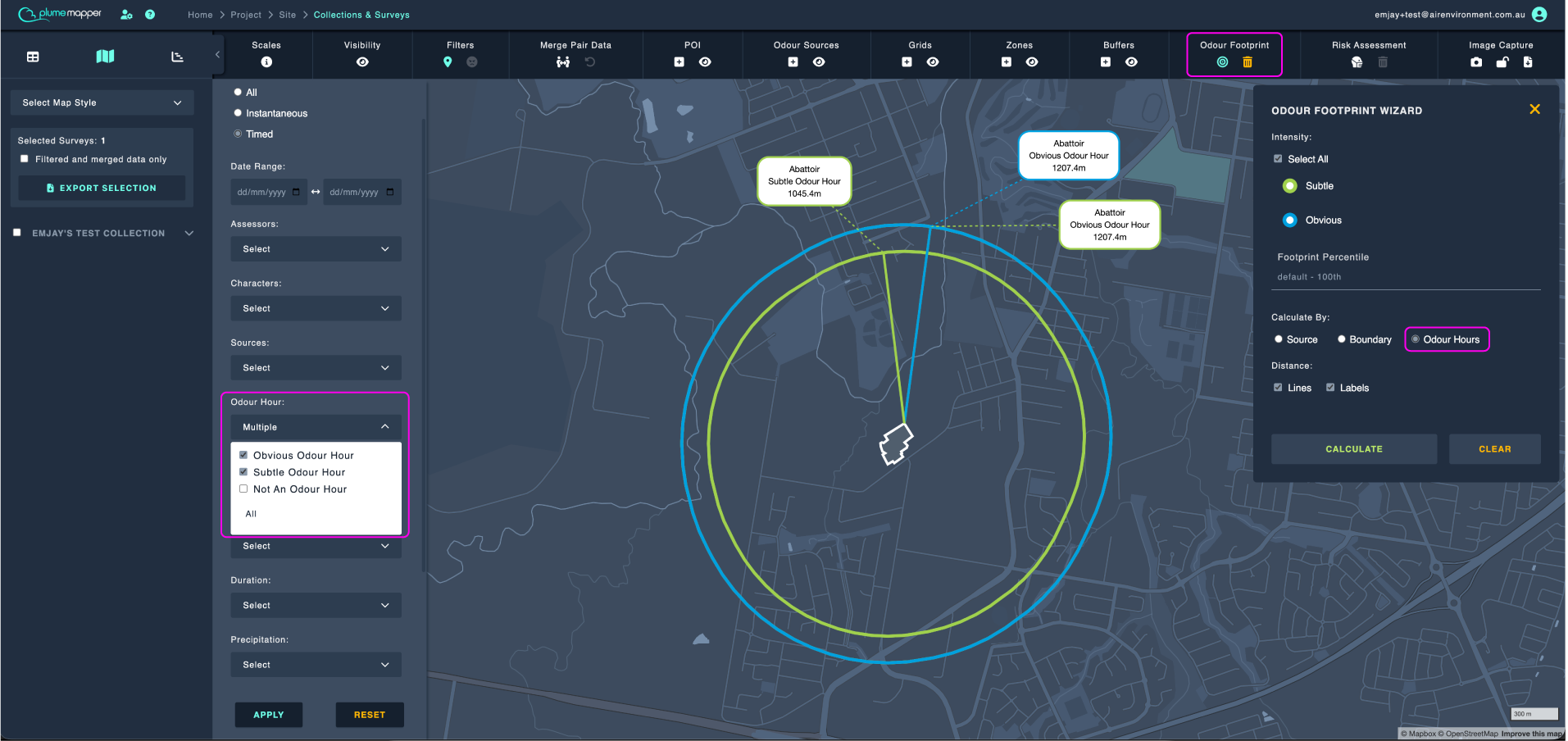Open the Characters dropdown
This screenshot has width=1568, height=741.
point(316,308)
